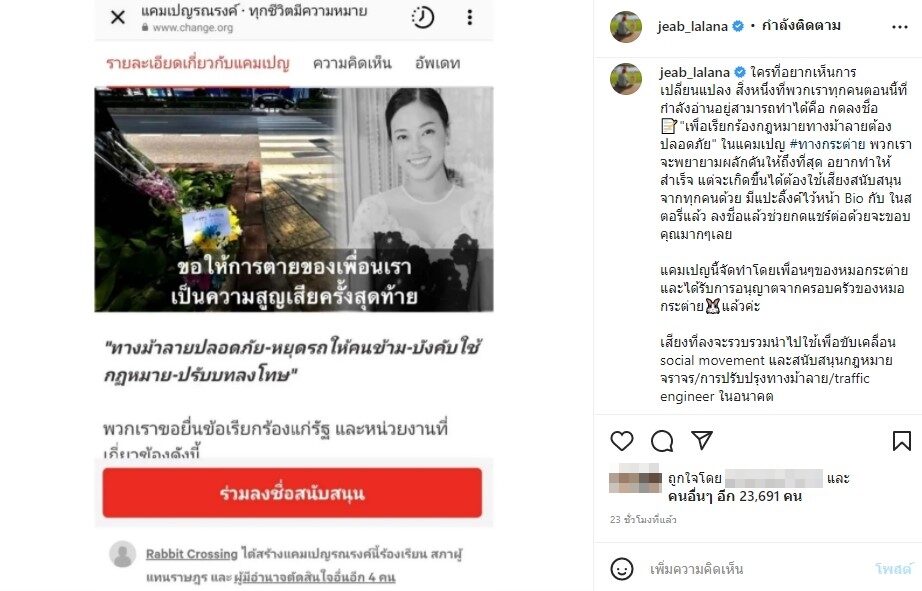Close the change.org page with X

coord(118,17)
